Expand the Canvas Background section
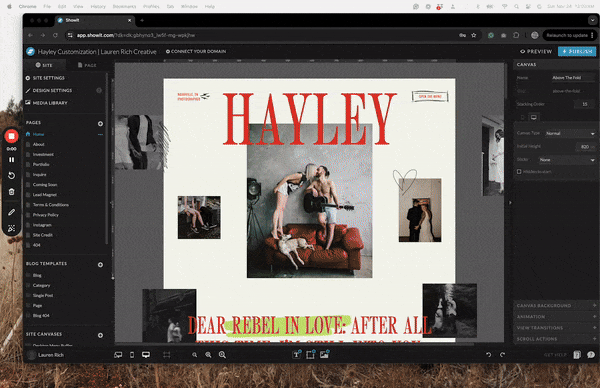The height and width of the screenshot is (388, 600). pyautogui.click(x=556, y=305)
